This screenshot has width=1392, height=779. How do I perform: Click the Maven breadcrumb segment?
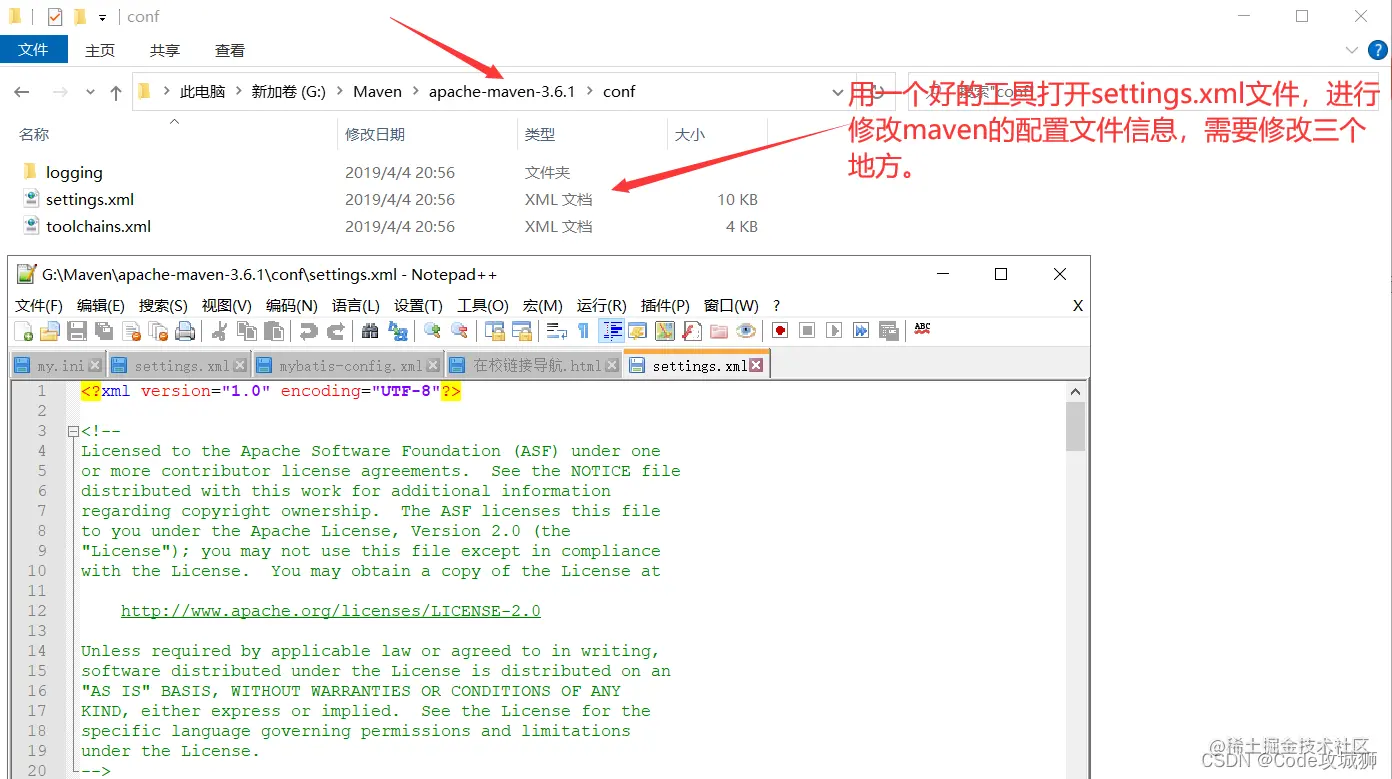377,92
